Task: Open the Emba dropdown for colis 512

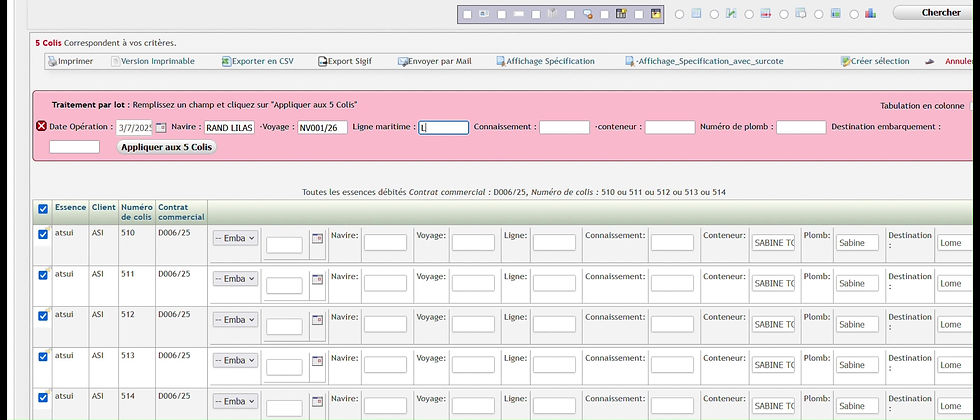Action: click(x=235, y=319)
